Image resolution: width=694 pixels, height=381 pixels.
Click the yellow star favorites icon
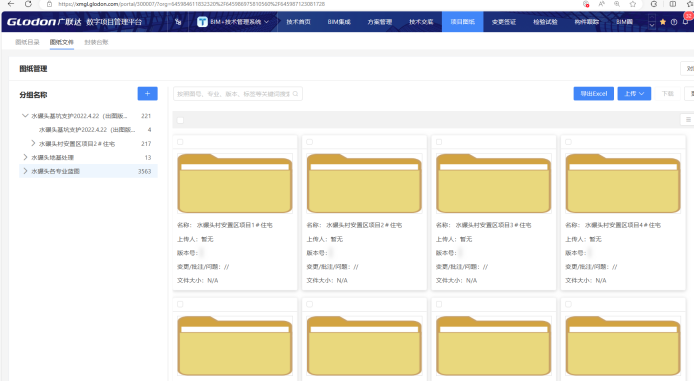[663, 22]
